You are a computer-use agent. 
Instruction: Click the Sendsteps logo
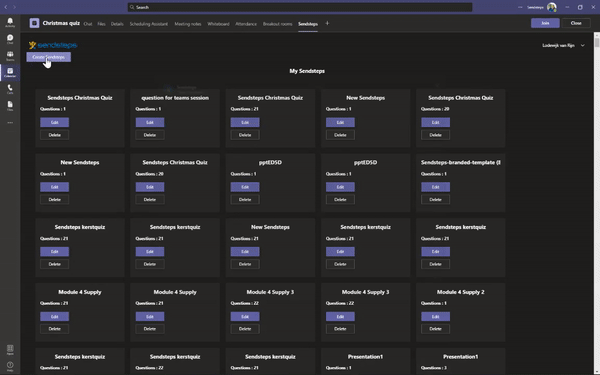[x=53, y=45]
